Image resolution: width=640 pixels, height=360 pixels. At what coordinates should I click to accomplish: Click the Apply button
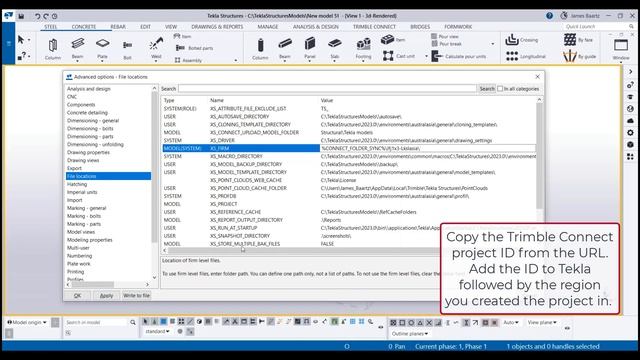click(x=107, y=296)
